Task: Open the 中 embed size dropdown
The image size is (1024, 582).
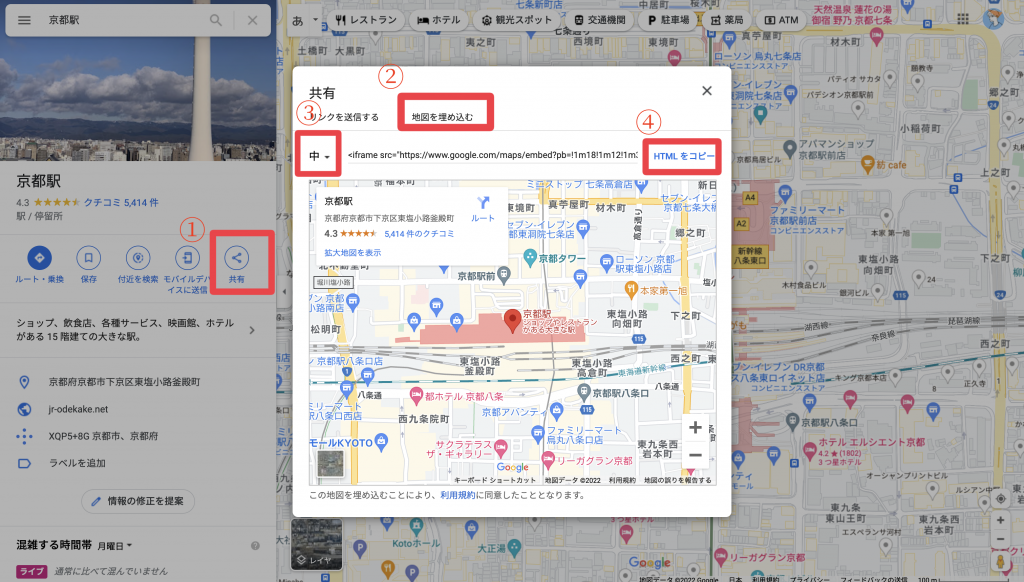Action: pyautogui.click(x=320, y=156)
